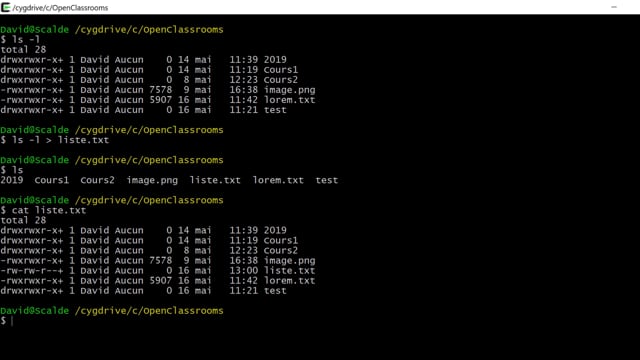Click the '-rw-rw-r--+' permissions string

click(x=32, y=271)
